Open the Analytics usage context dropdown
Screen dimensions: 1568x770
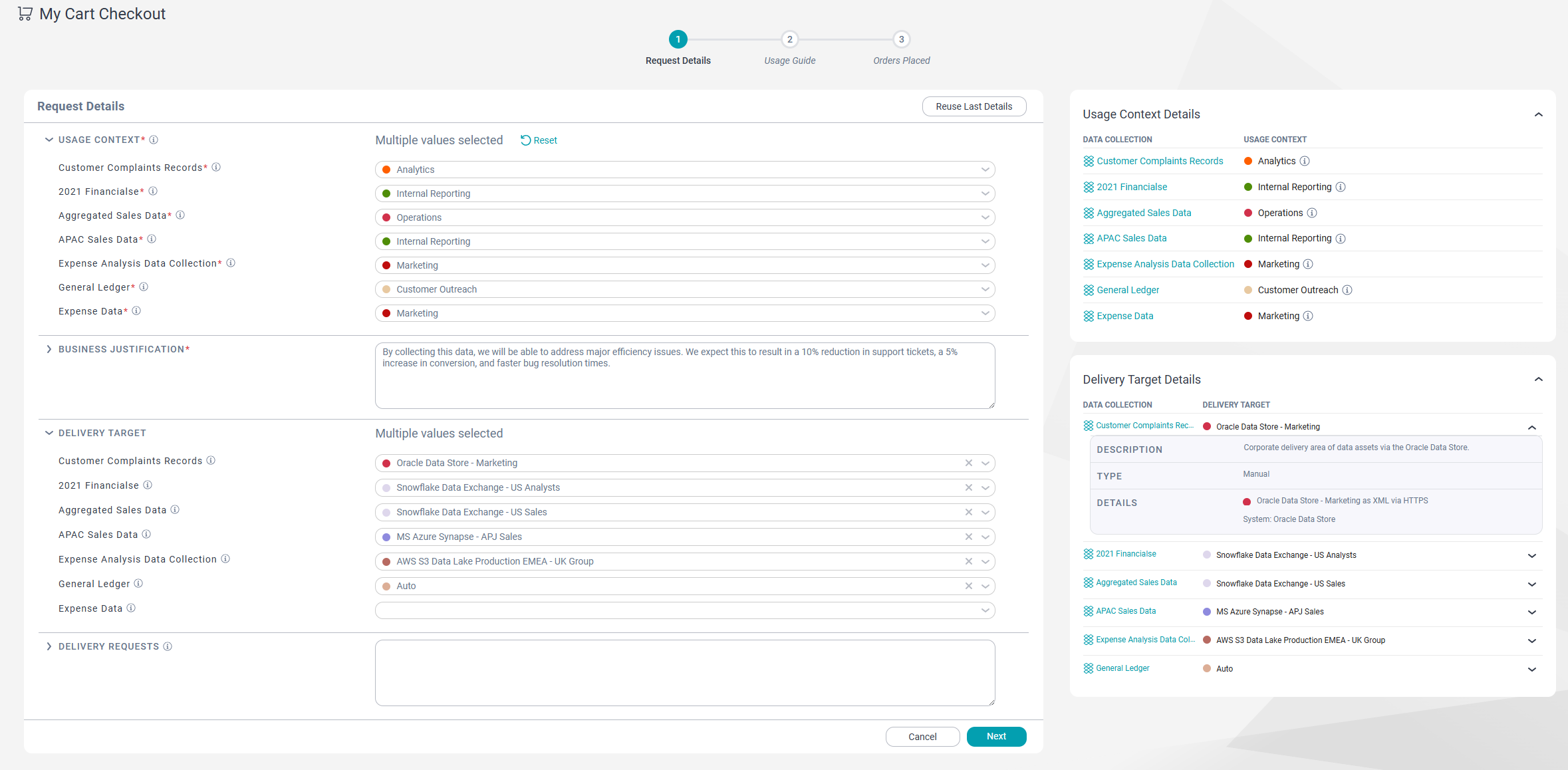coord(685,170)
